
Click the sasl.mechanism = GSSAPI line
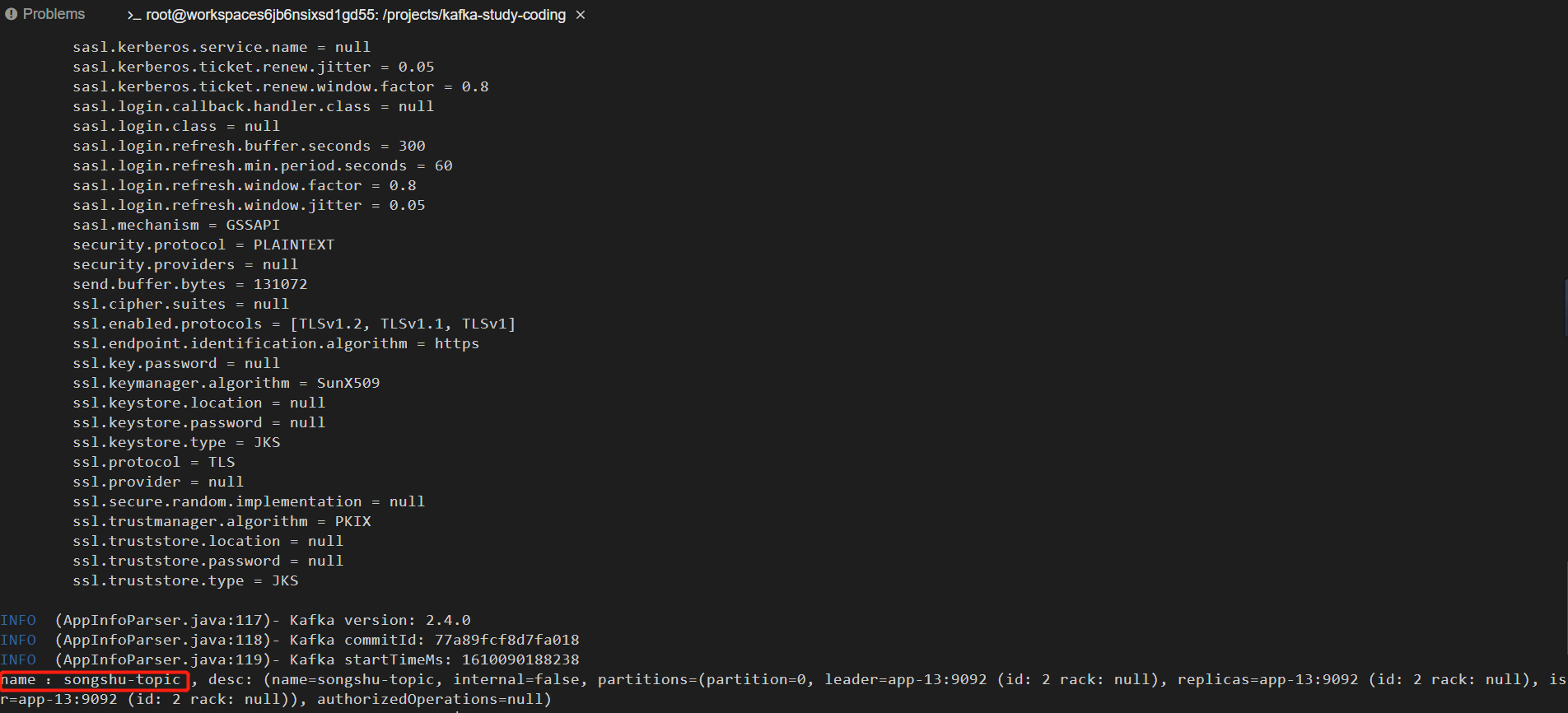[176, 225]
